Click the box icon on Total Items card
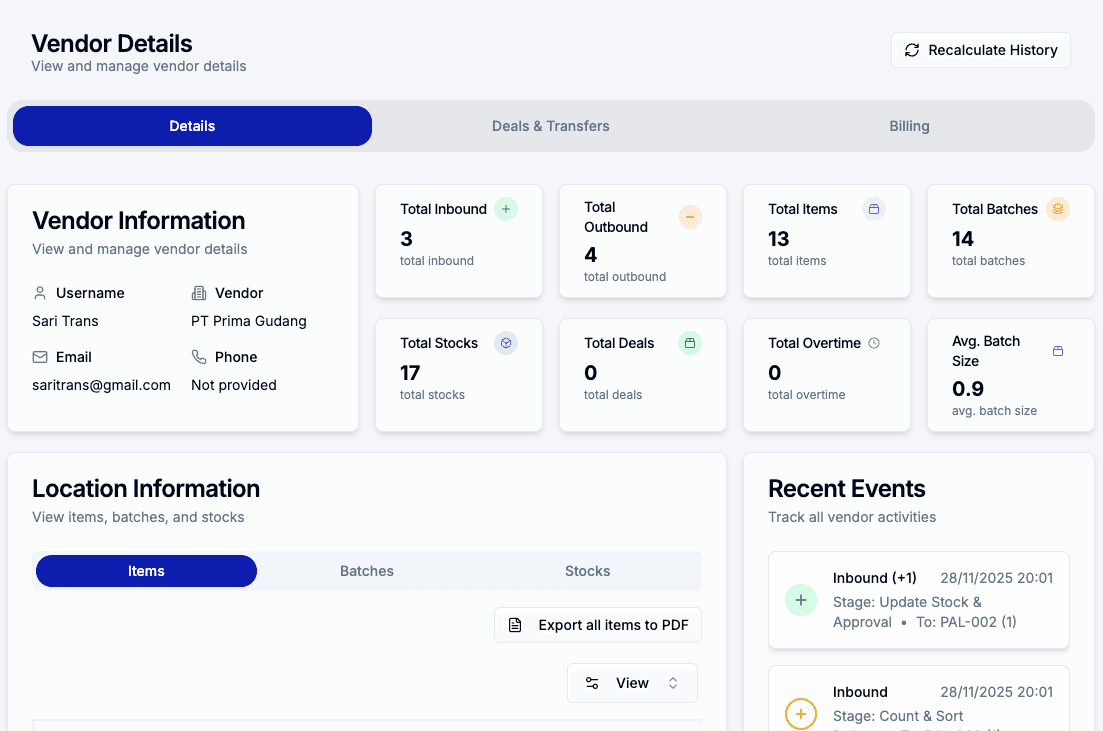 tap(874, 208)
